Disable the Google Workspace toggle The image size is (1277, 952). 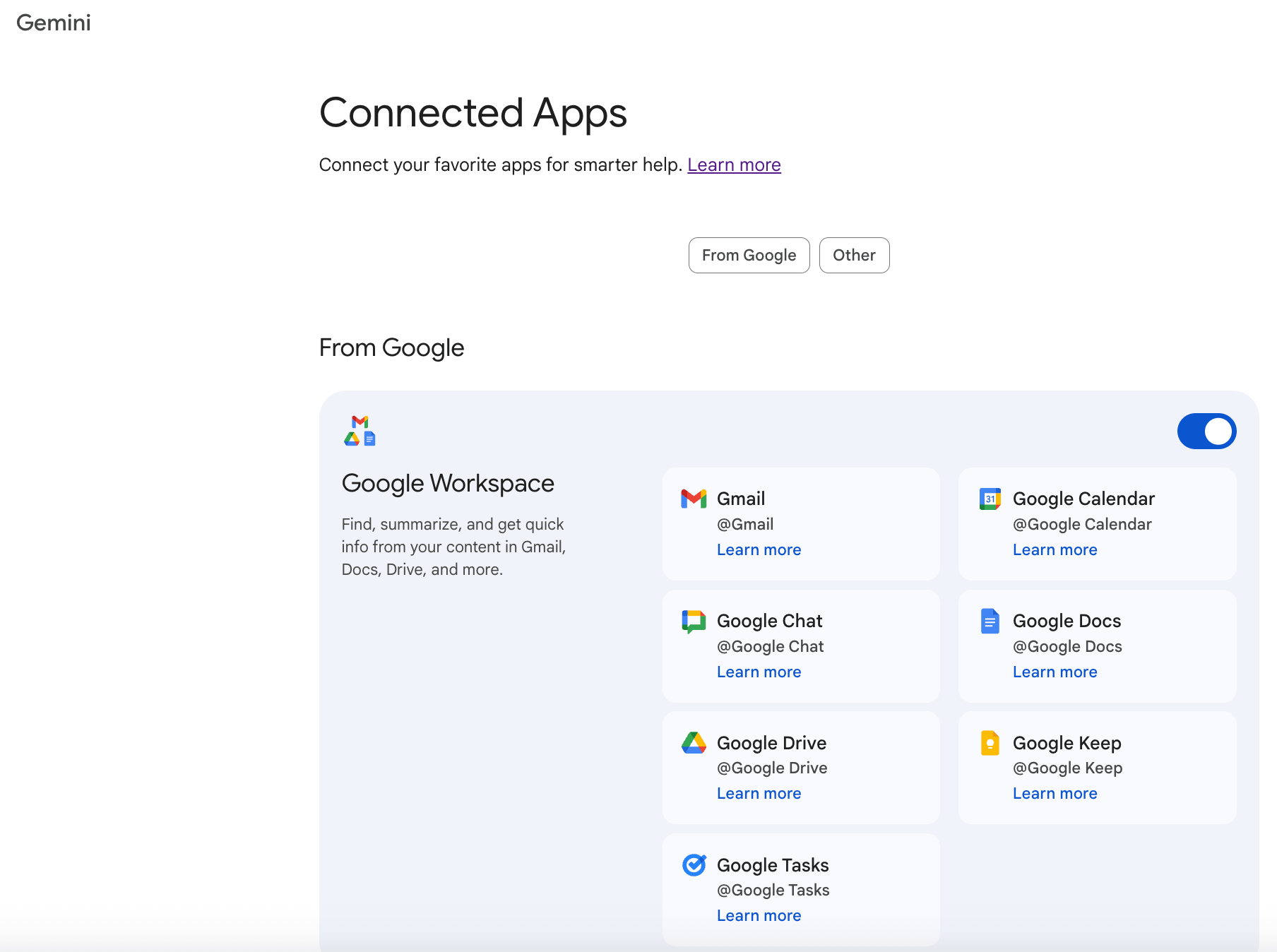click(x=1206, y=432)
